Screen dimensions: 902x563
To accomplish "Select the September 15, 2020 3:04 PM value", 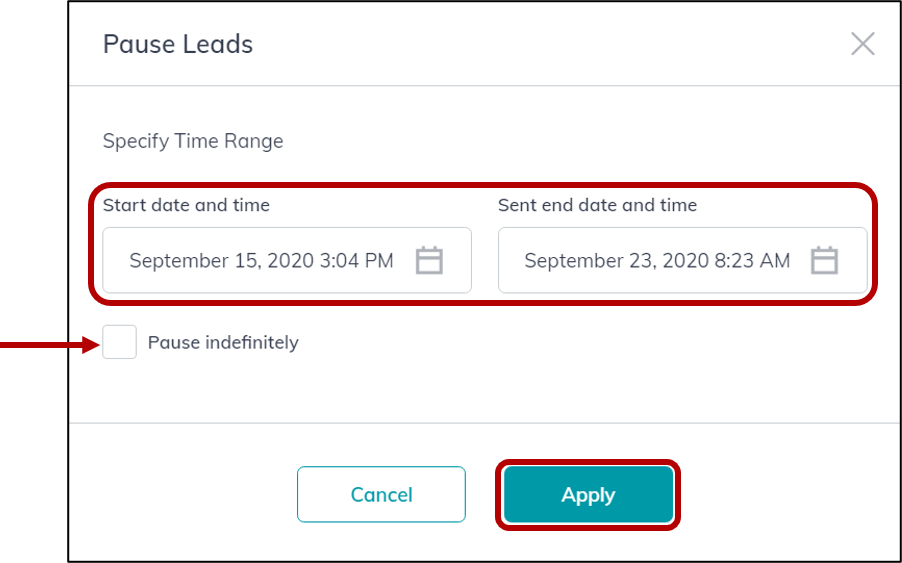I will (x=261, y=261).
